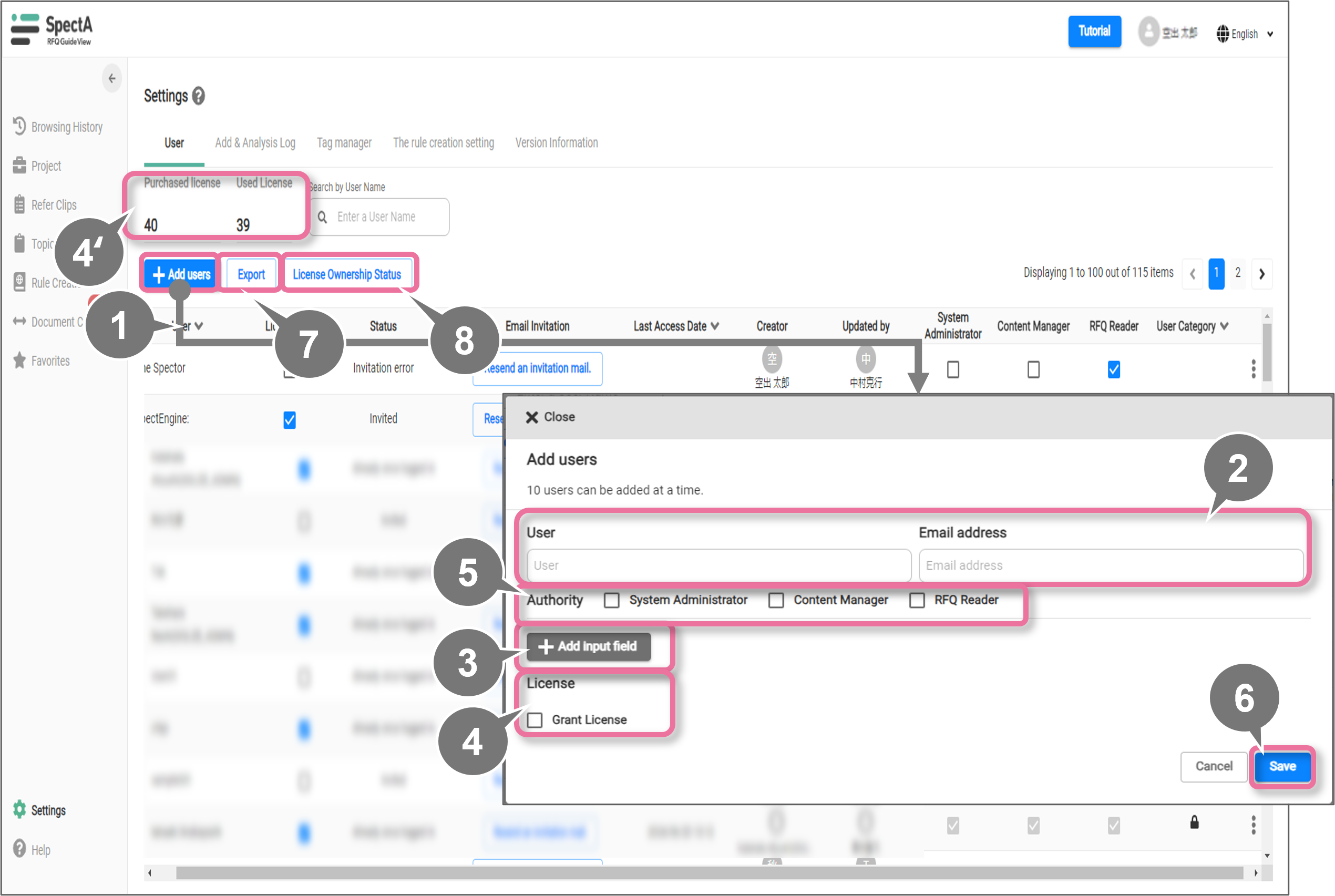Click the Add input field button
This screenshot has height=896, width=1335.
click(x=588, y=646)
